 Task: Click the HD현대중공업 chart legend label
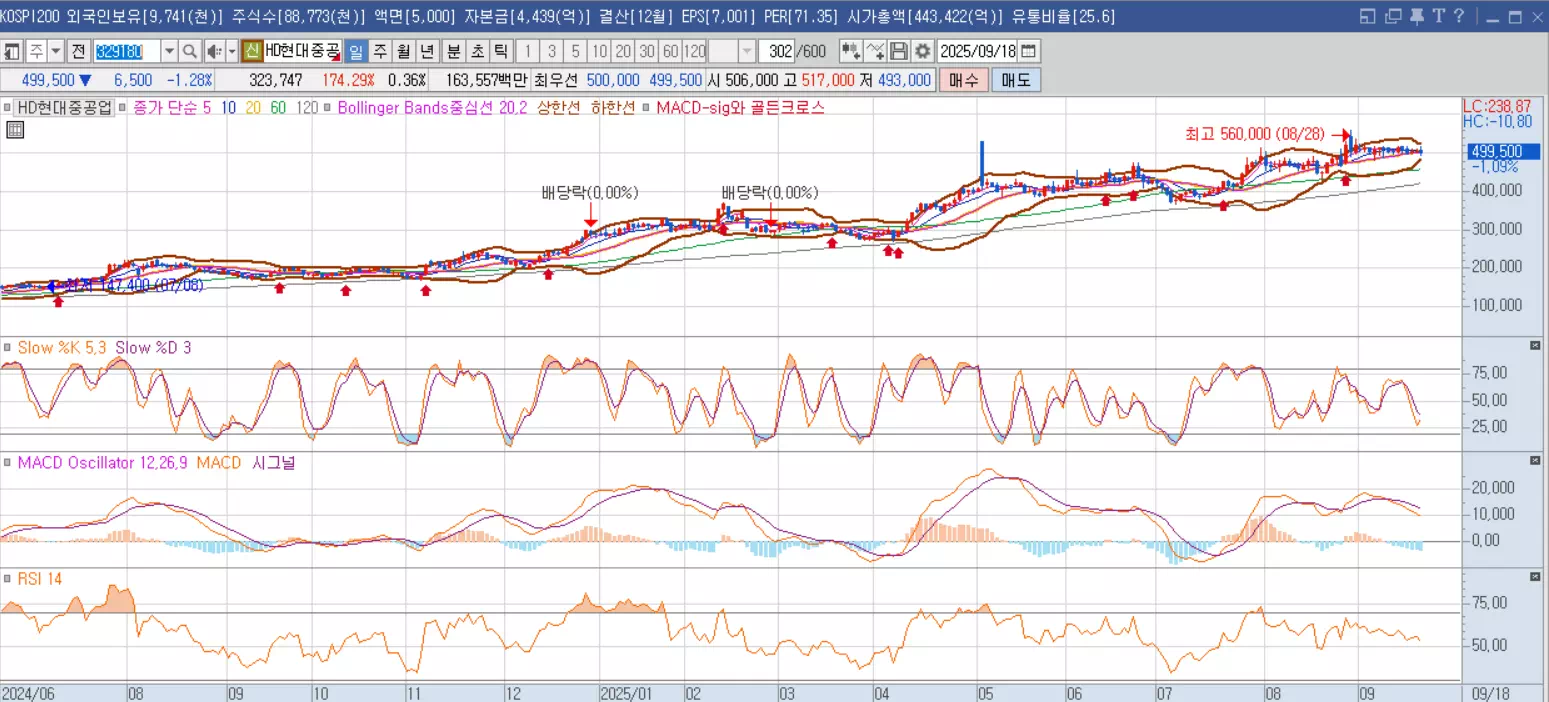64,107
